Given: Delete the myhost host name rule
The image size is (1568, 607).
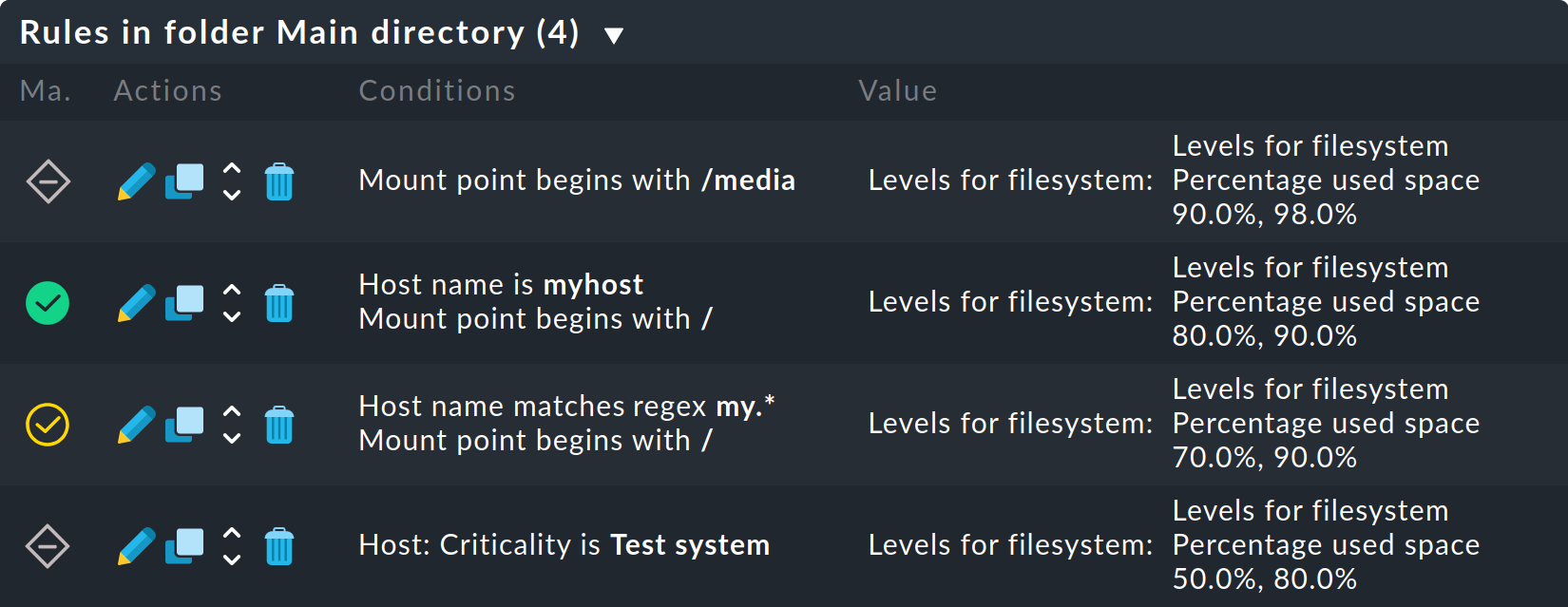Looking at the screenshot, I should [279, 303].
